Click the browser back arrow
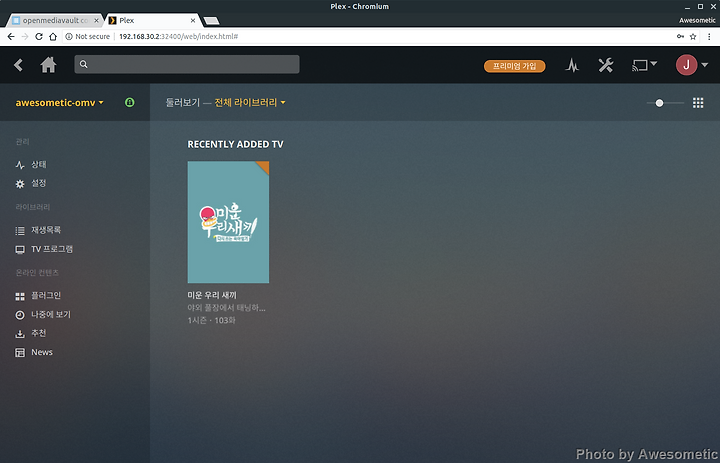 pyautogui.click(x=11, y=36)
